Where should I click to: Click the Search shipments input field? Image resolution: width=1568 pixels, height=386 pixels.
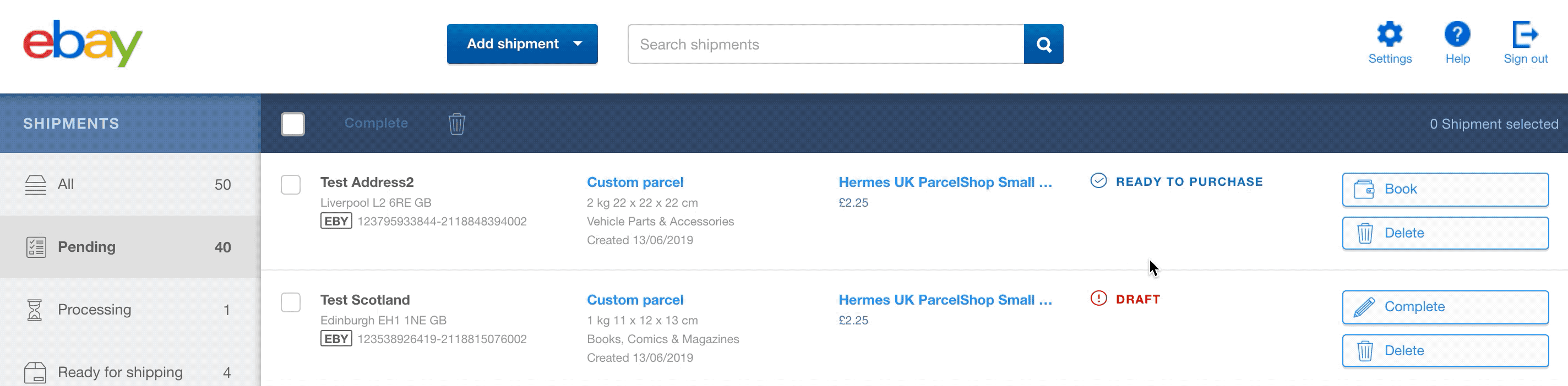coord(825,45)
